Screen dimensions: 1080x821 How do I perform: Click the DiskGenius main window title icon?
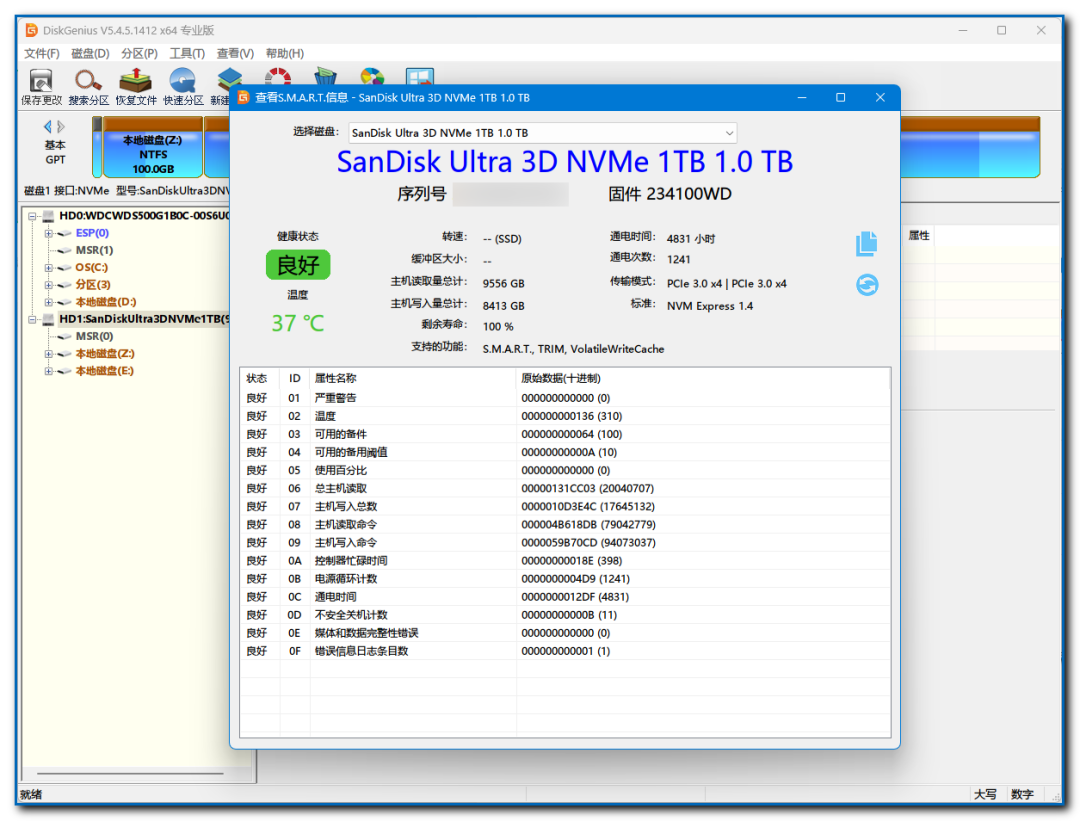[x=31, y=30]
